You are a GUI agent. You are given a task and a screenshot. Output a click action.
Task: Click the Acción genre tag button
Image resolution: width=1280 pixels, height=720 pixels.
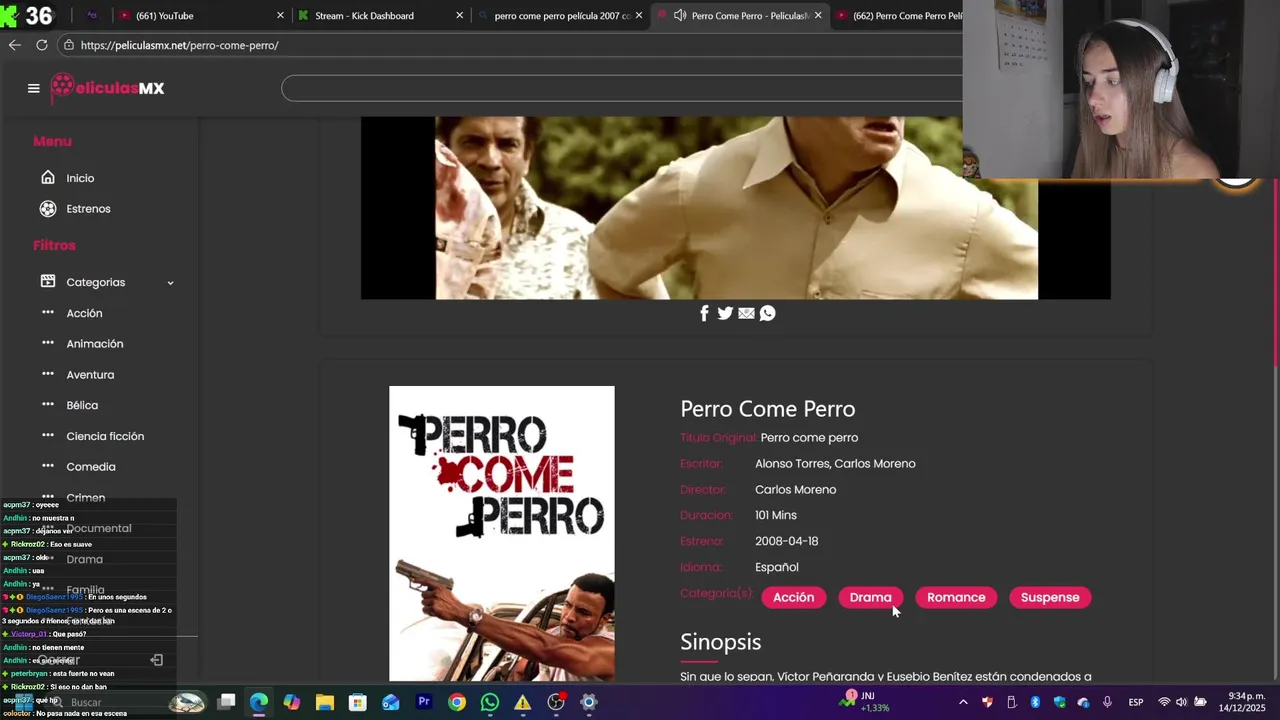793,597
